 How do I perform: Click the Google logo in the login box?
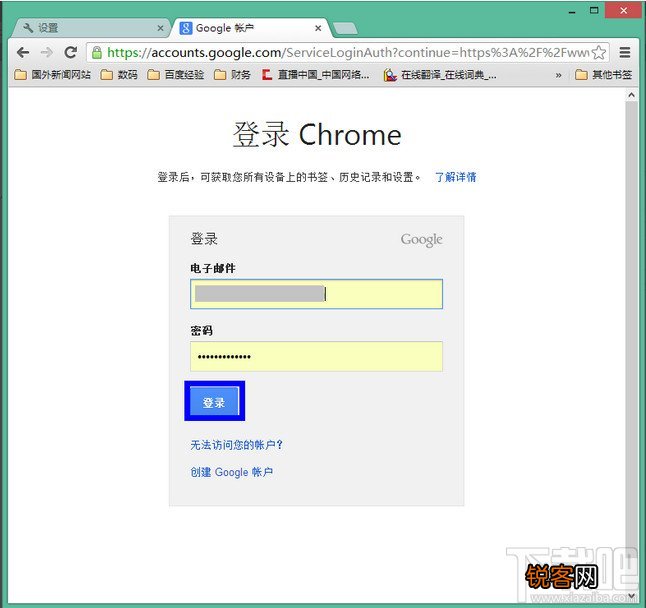click(x=421, y=240)
